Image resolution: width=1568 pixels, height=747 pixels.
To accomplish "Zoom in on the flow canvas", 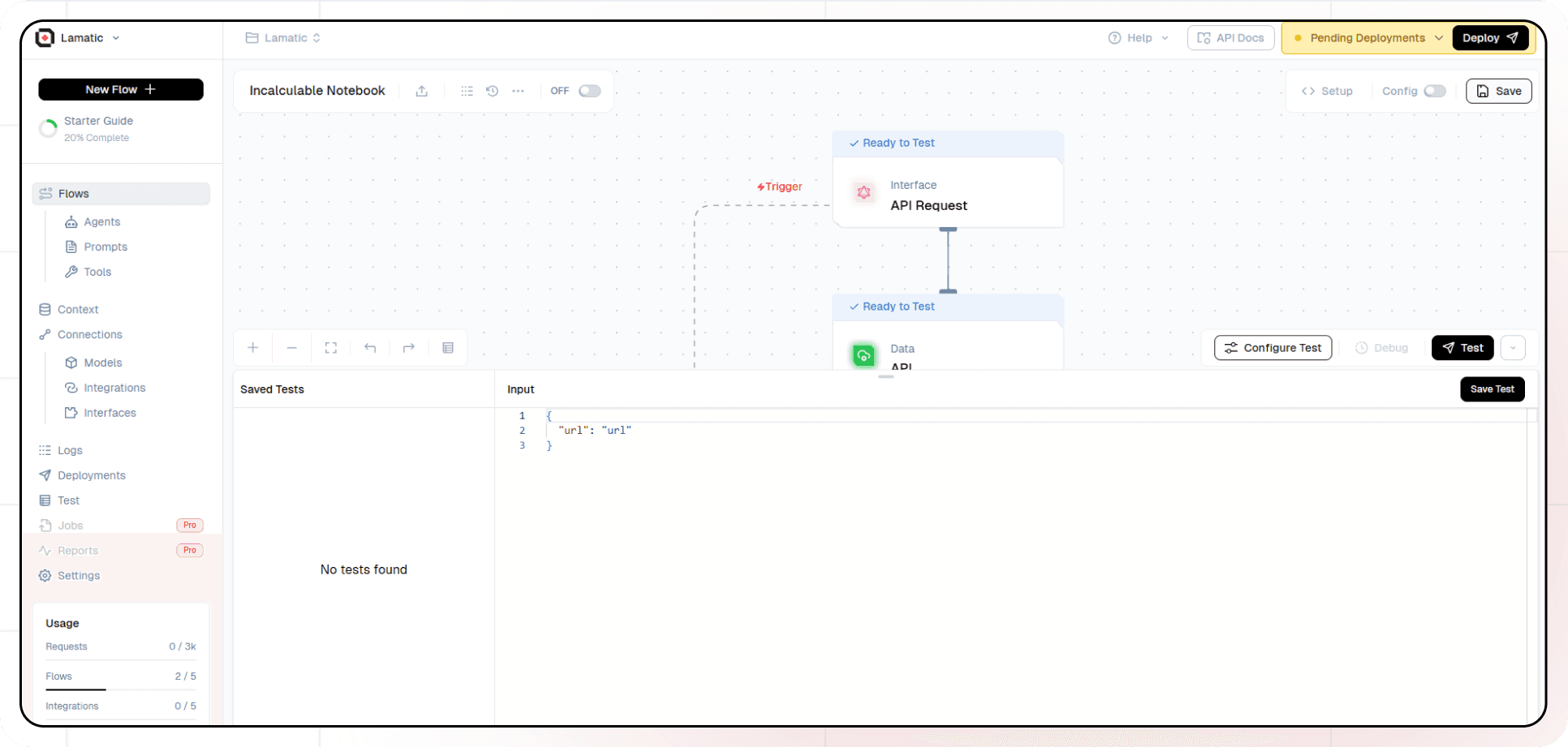I will (x=252, y=347).
